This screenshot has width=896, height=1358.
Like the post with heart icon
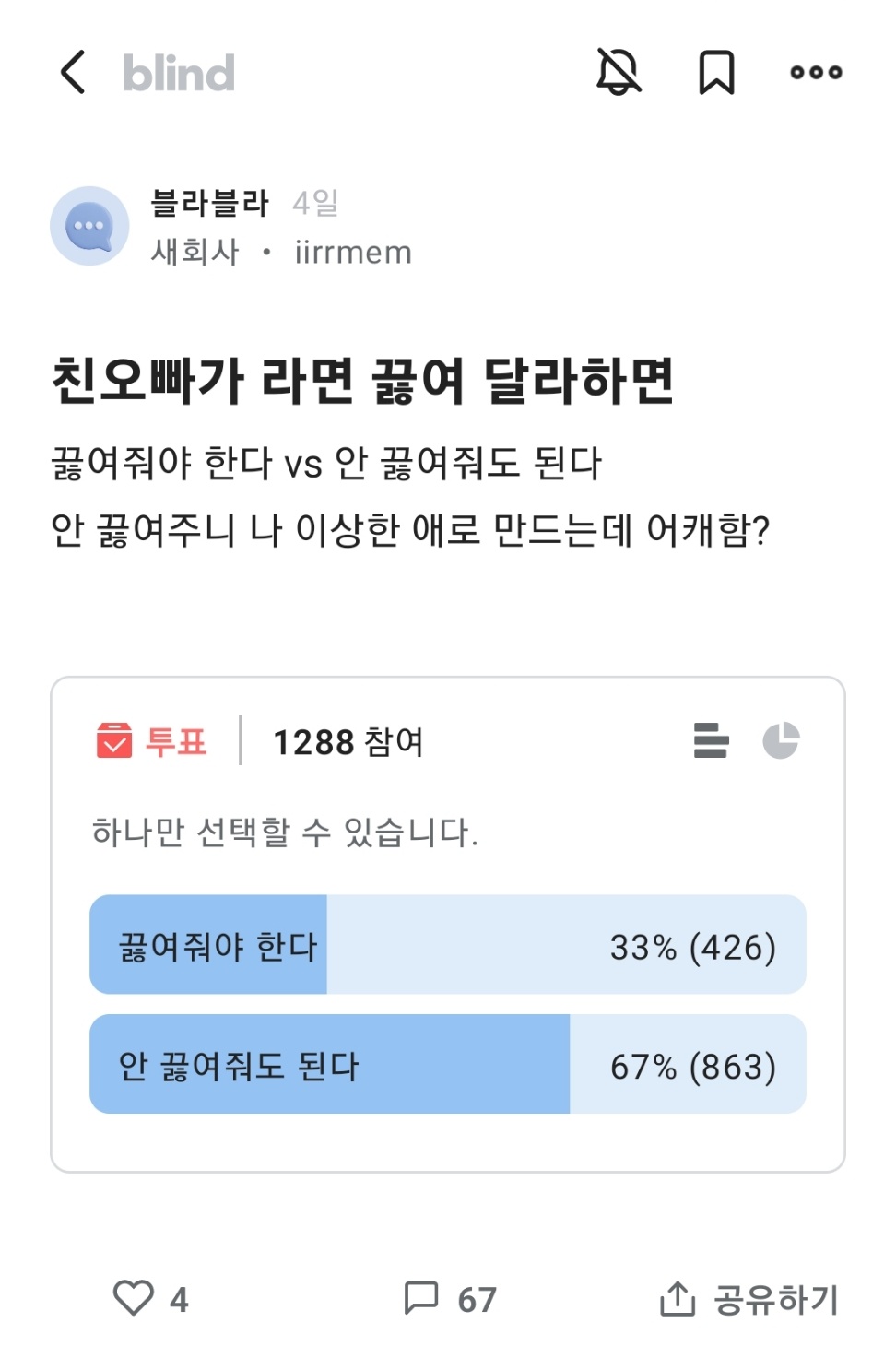[134, 1298]
